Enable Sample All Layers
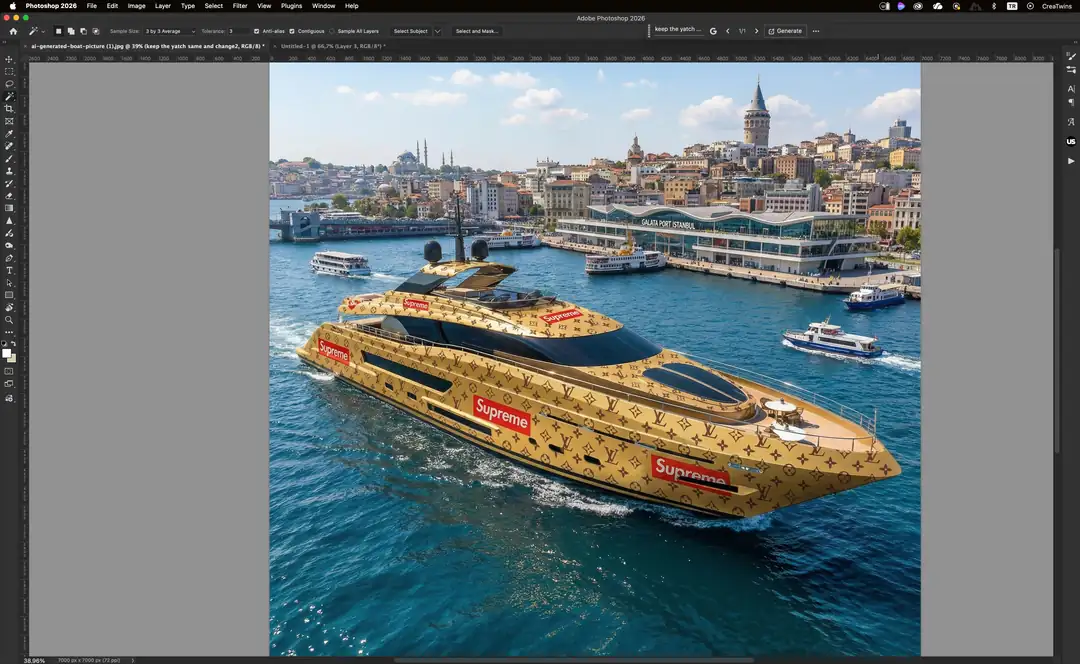The image size is (1080, 664). coord(331,31)
